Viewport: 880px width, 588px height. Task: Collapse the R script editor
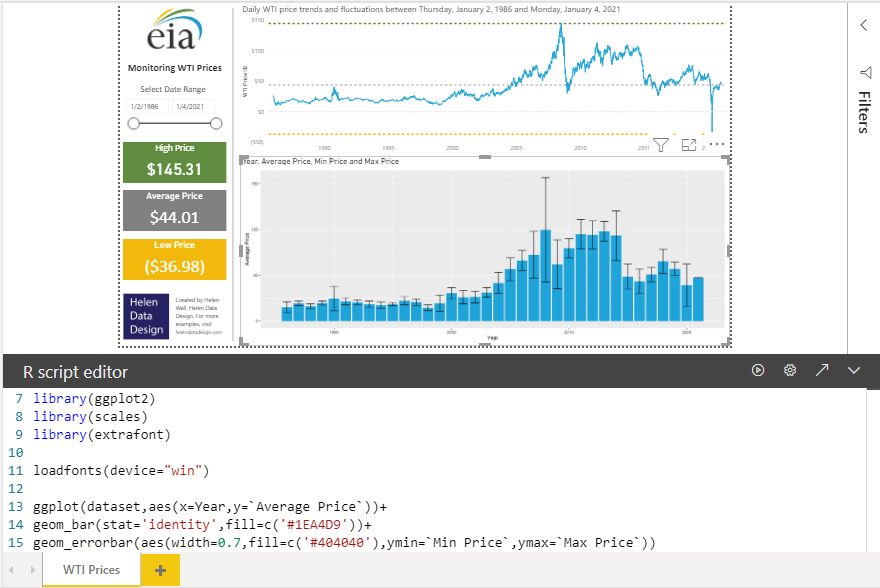coord(853,370)
